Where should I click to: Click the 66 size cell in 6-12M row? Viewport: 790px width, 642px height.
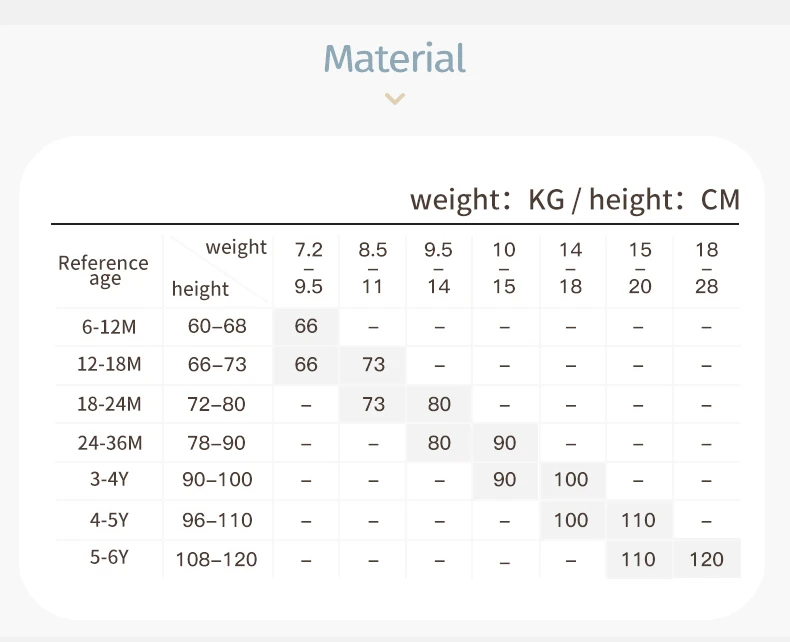coord(306,326)
